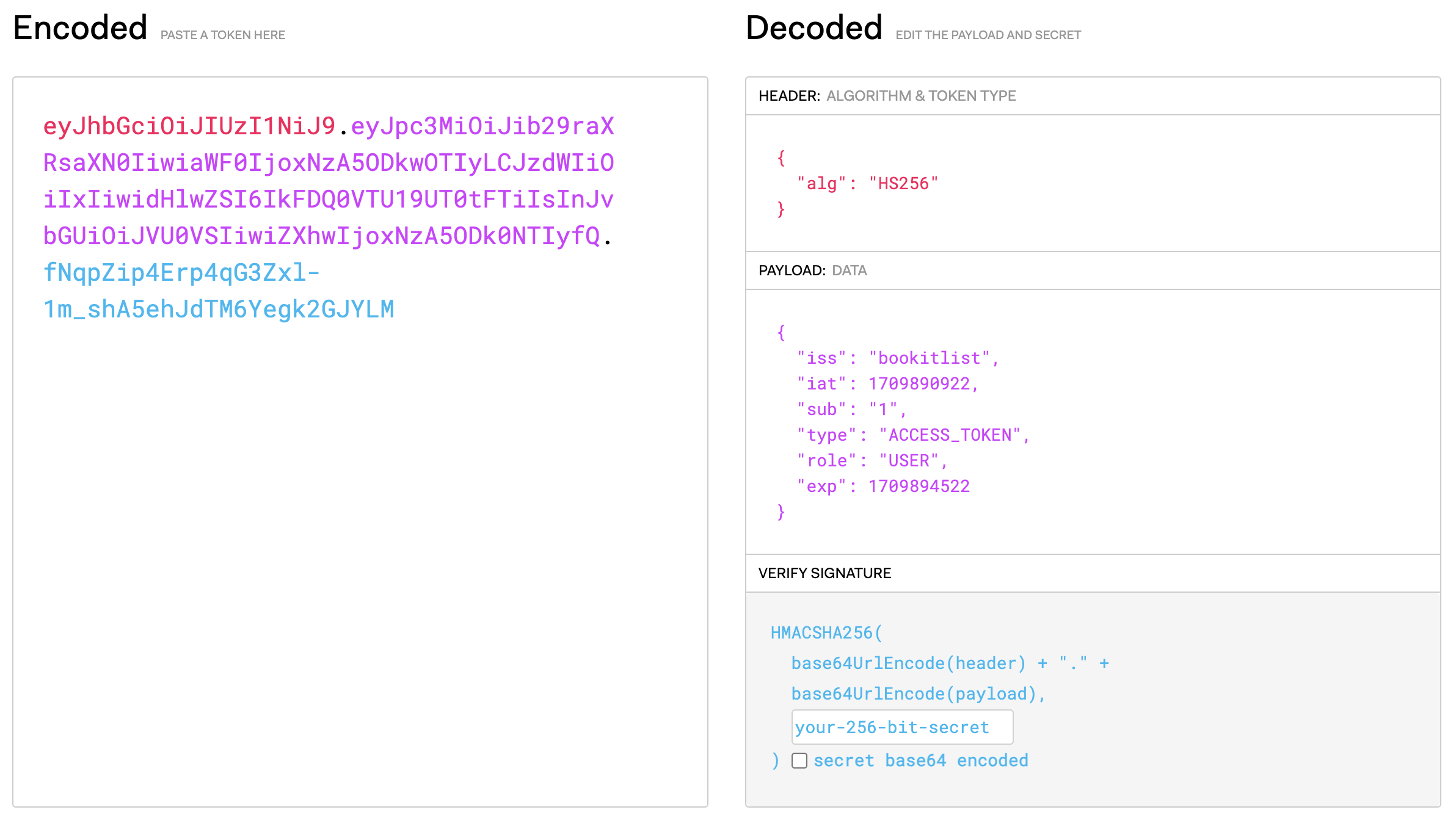Click the PAYLOAD: DATA section label
Screen dimensions: 1456x818
tap(812, 270)
